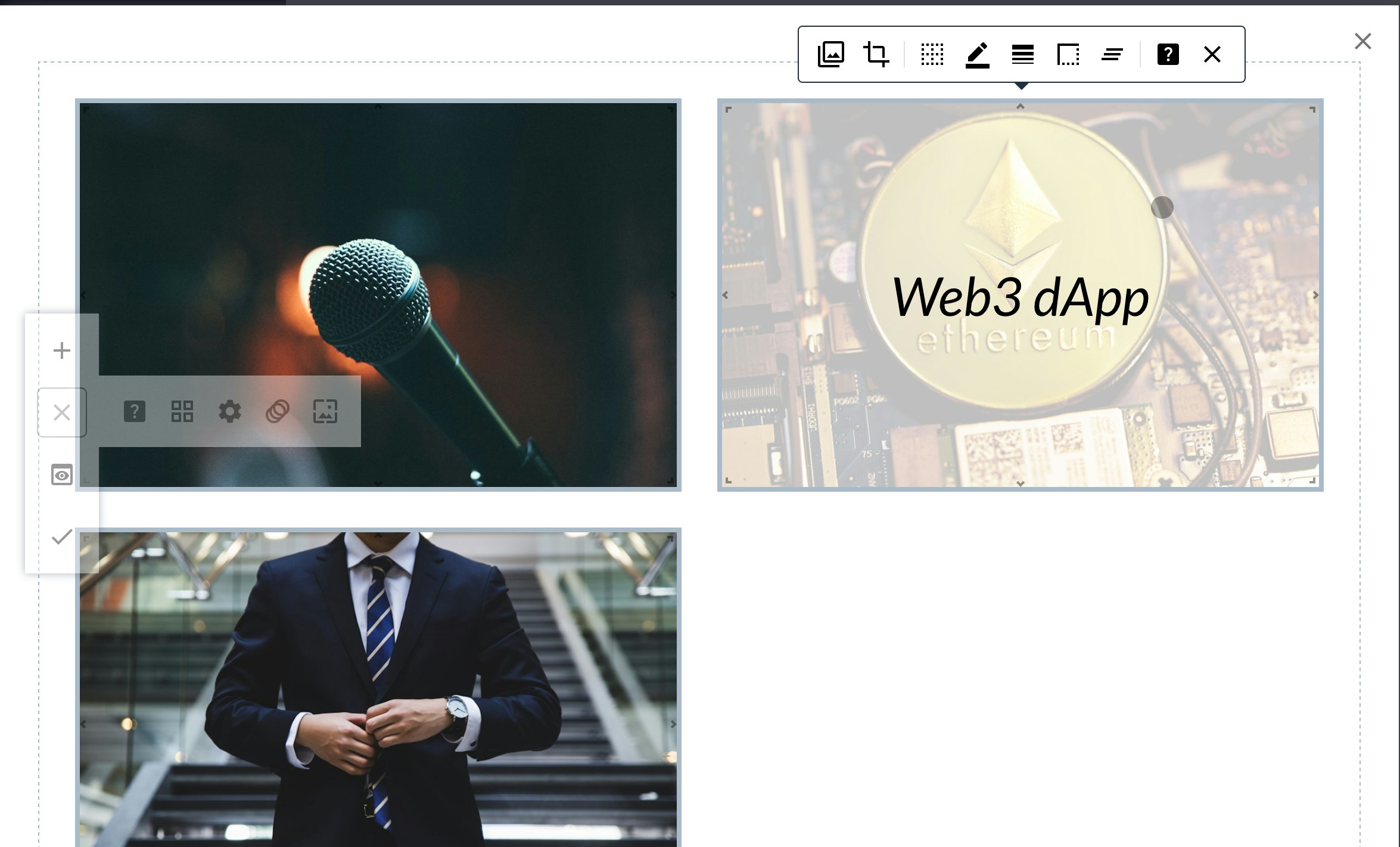Open the line weight options
The height and width of the screenshot is (847, 1400).
point(1022,54)
